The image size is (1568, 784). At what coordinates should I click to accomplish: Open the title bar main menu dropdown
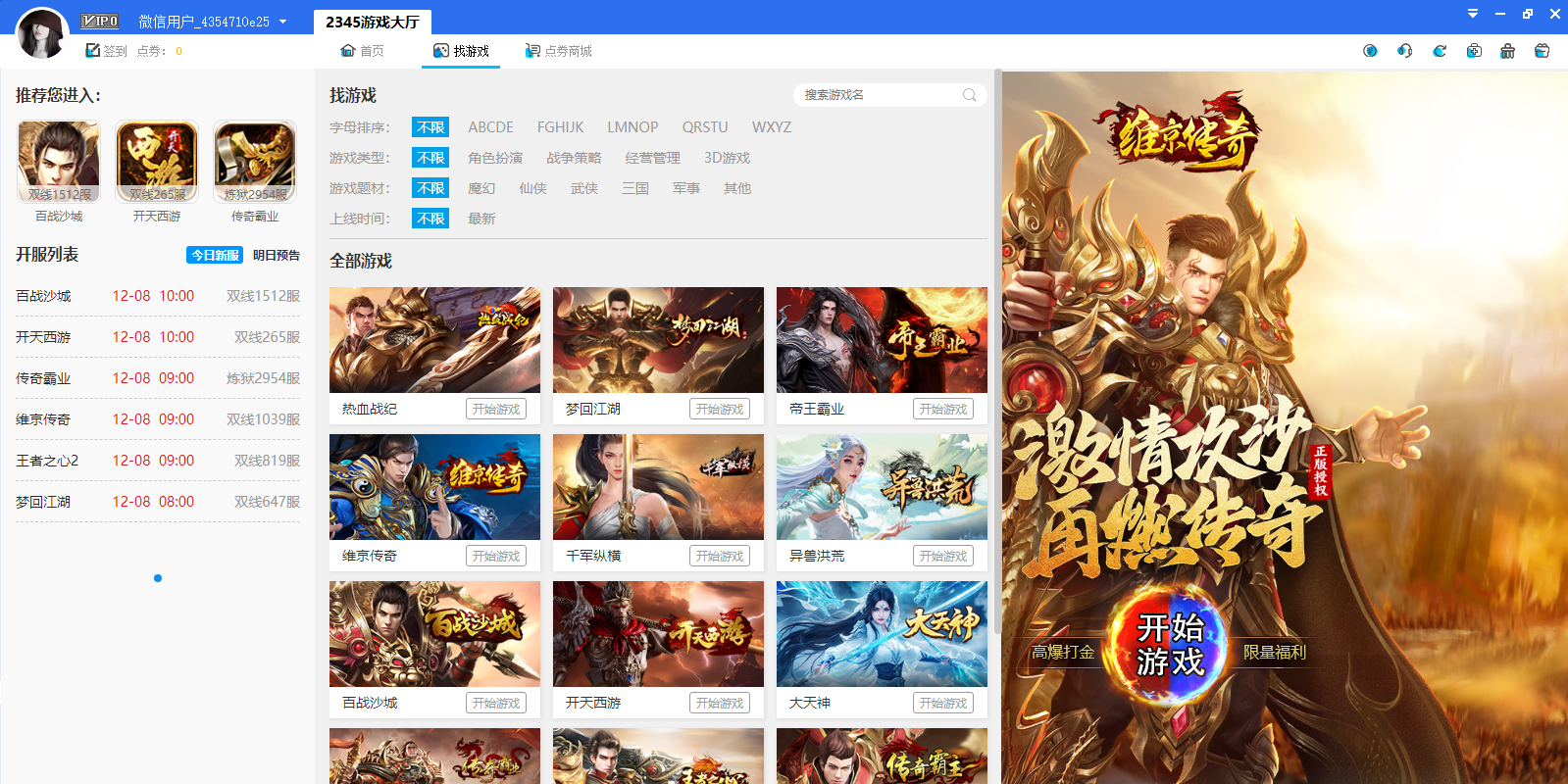[x=1472, y=14]
